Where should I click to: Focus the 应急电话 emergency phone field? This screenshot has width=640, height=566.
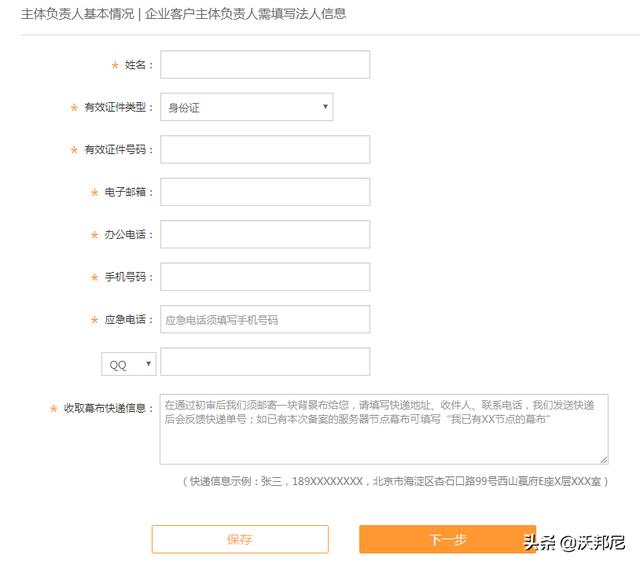pos(265,319)
